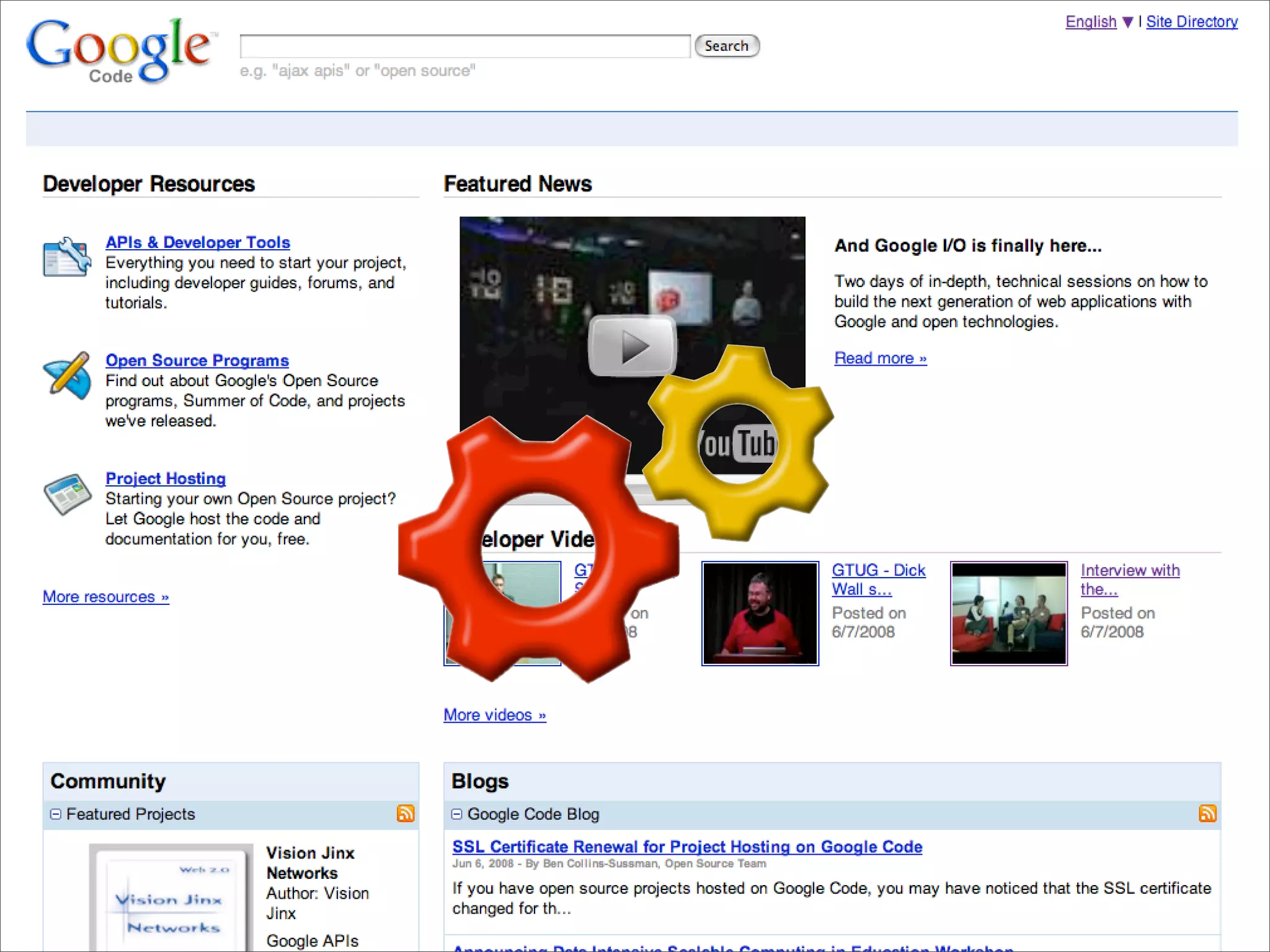Click the Search button
Screen dimensions: 1270x952
(x=727, y=46)
